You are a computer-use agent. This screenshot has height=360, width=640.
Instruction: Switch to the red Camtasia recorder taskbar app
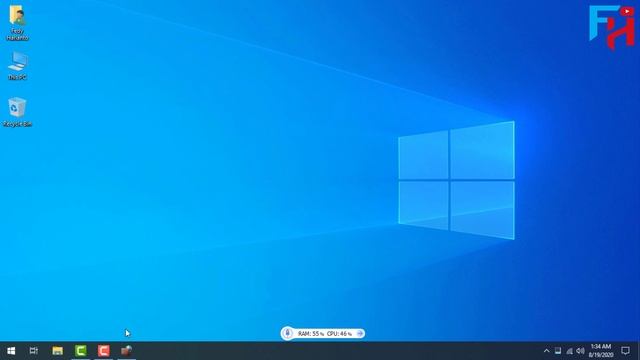pyautogui.click(x=103, y=351)
